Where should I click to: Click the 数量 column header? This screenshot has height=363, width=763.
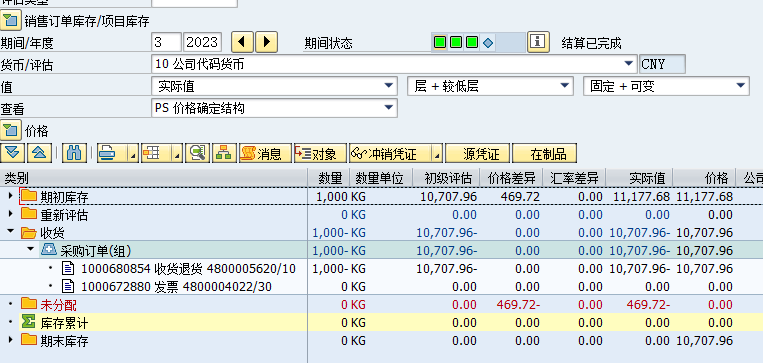pos(329,178)
